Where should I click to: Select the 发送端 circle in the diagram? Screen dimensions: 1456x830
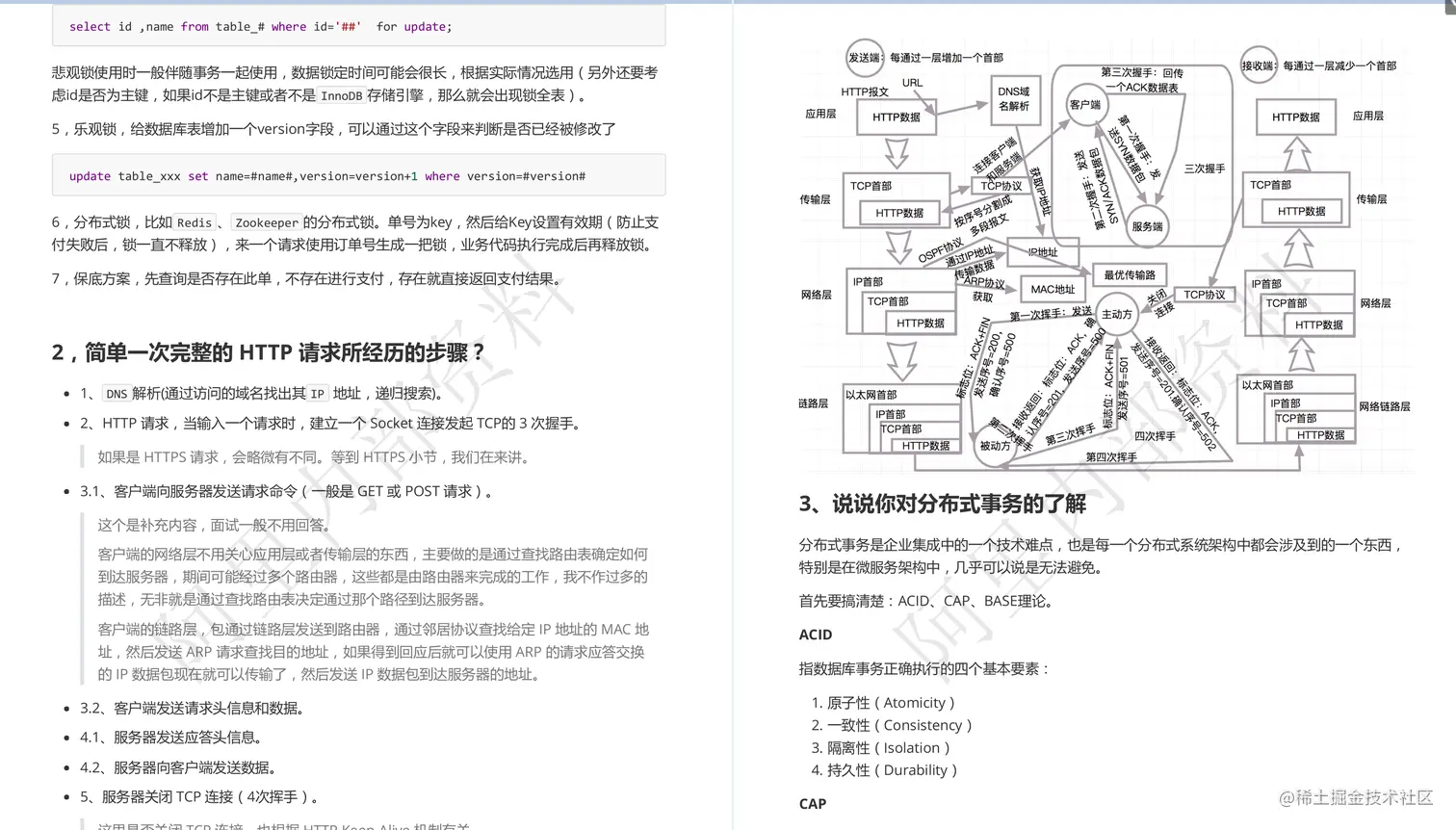point(864,59)
